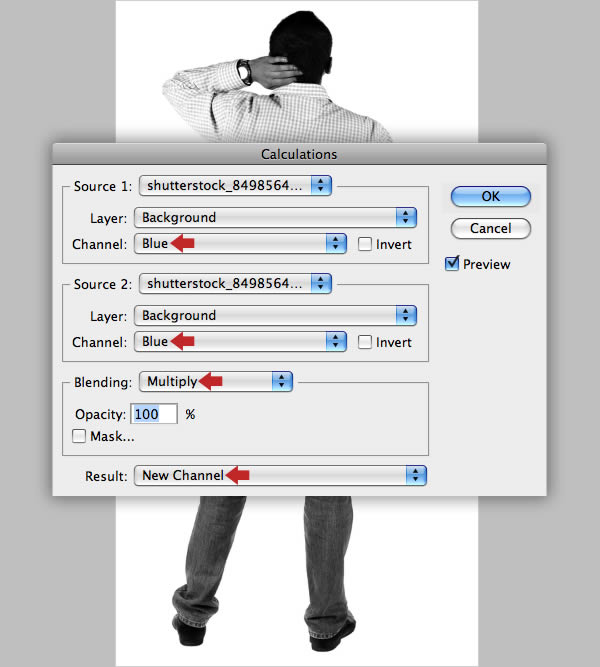Open the Source 2 Channel dropdown

tap(240, 341)
